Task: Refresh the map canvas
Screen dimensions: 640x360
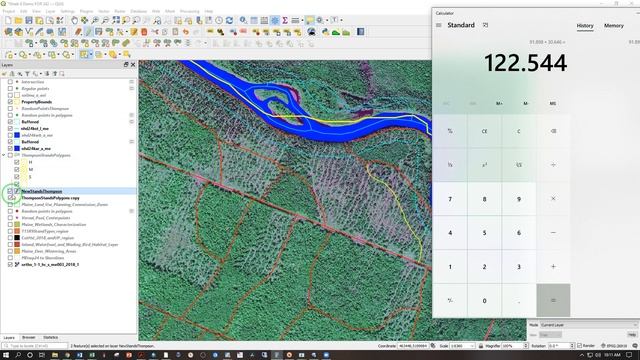Action: click(229, 20)
